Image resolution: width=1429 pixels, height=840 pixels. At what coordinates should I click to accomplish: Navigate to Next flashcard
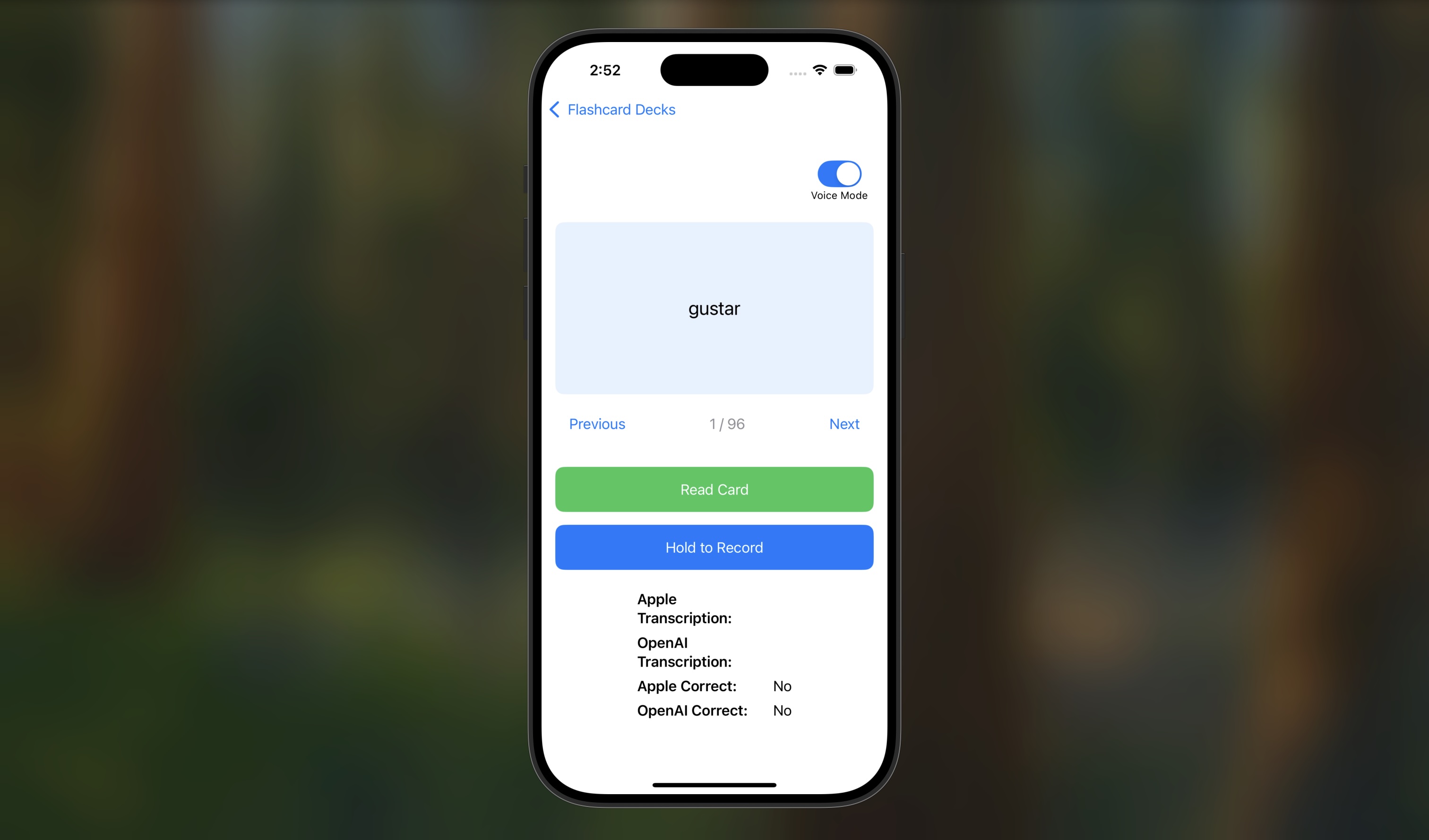844,423
